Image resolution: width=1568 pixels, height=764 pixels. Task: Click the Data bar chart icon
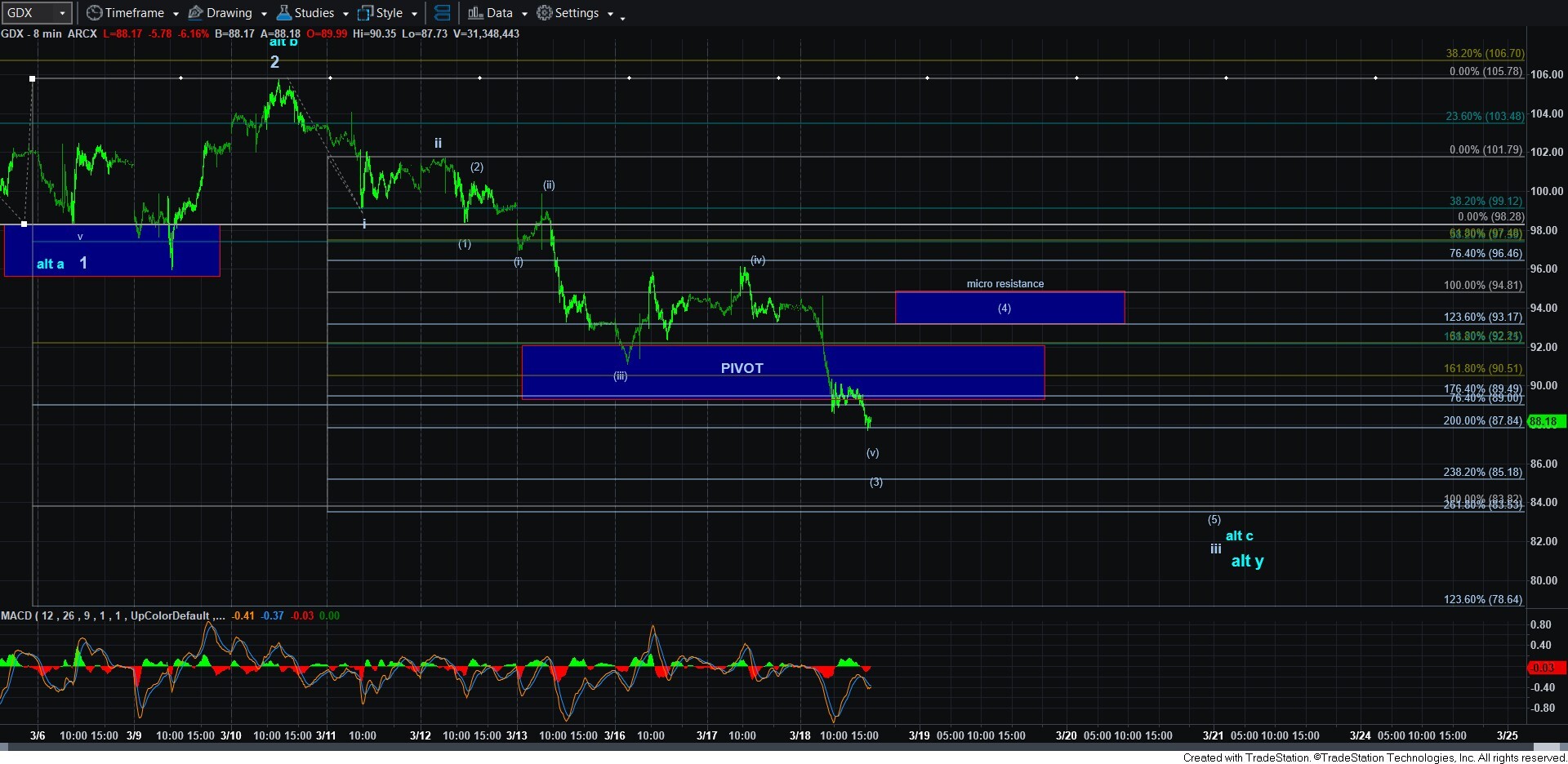pos(475,13)
